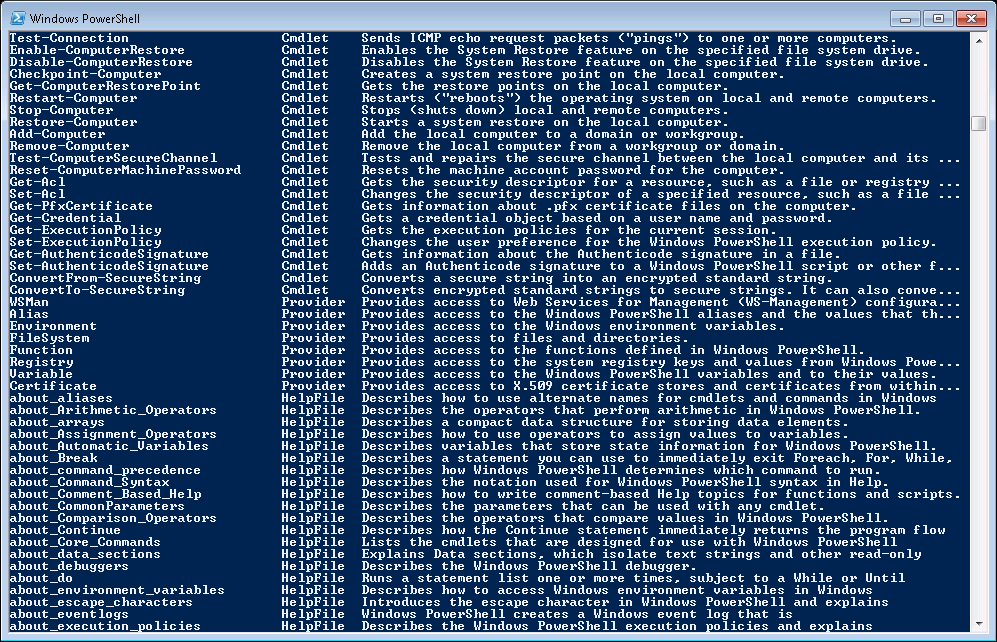The height and width of the screenshot is (642, 997).
Task: Select the Registry provider name
Action: point(41,362)
